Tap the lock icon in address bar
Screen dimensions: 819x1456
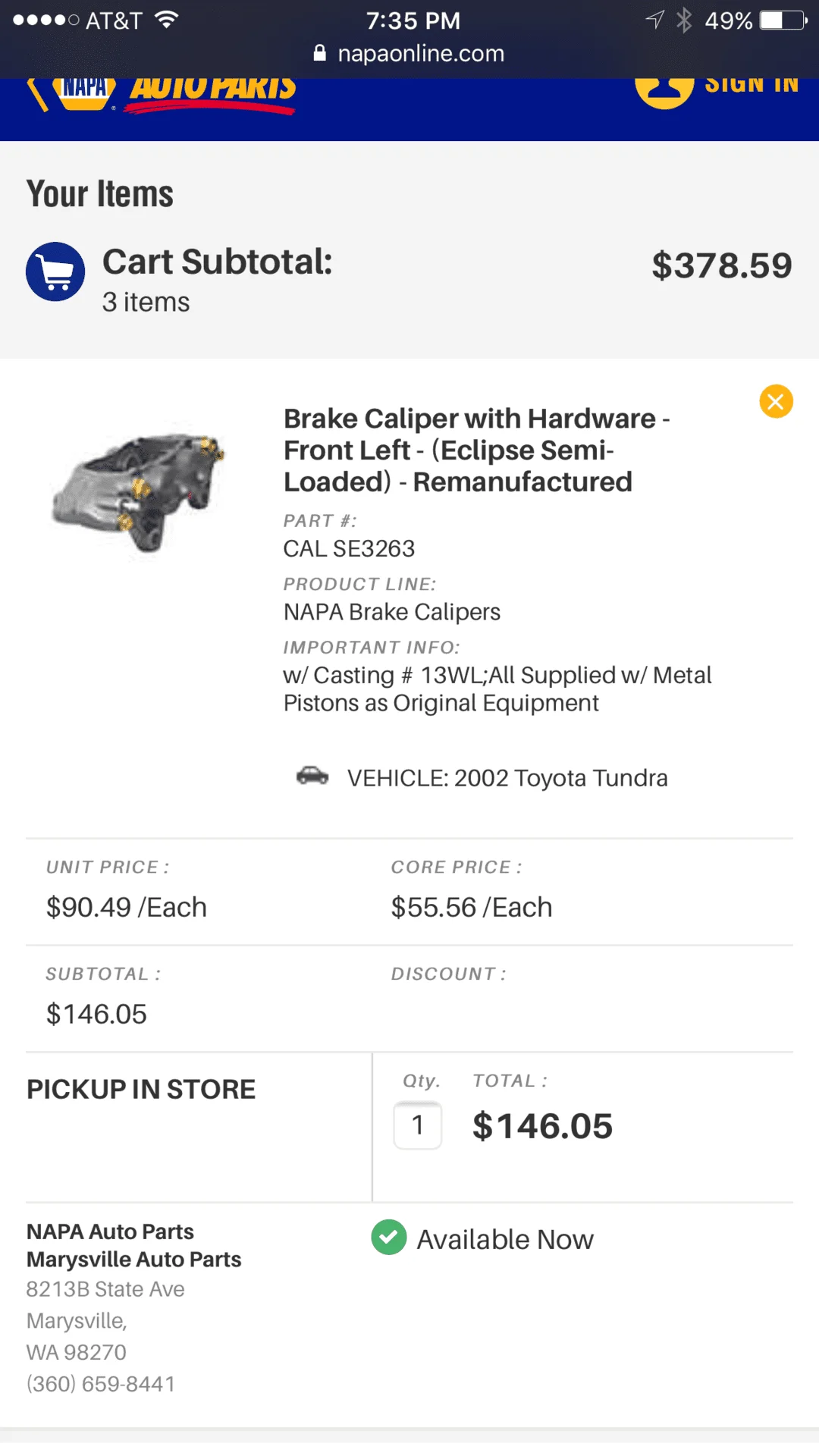point(320,53)
